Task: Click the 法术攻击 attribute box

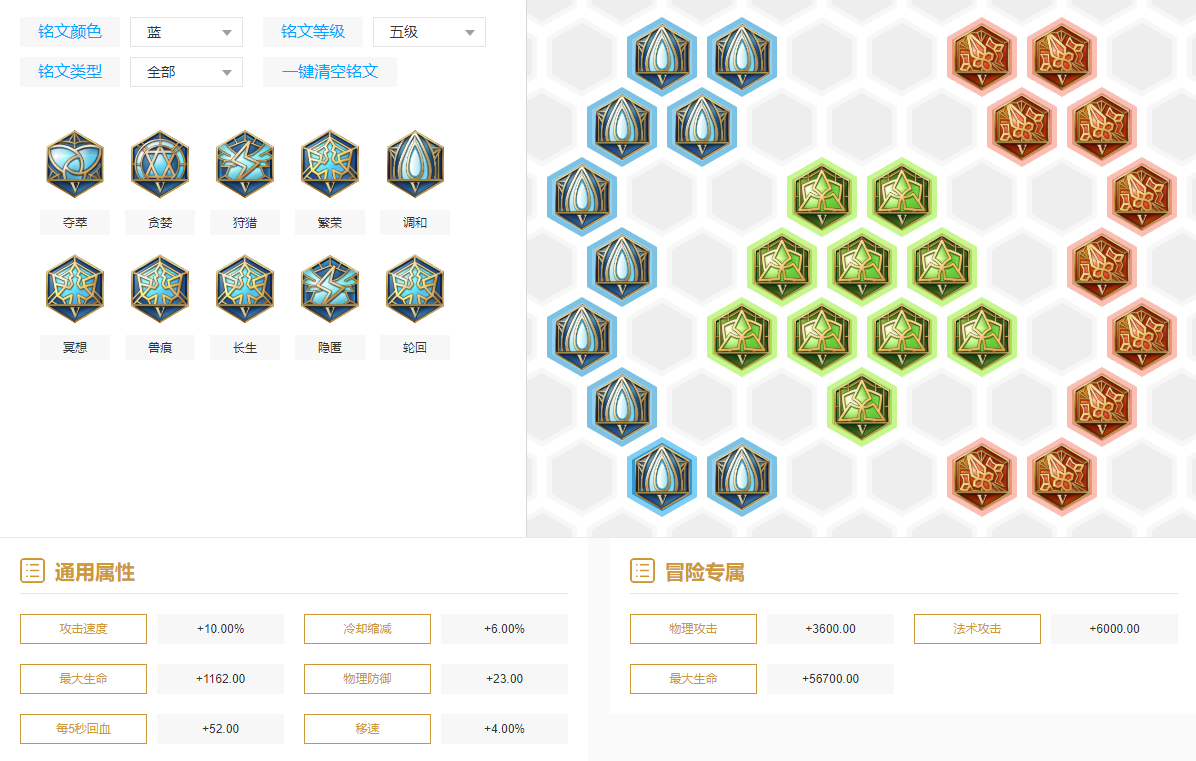Action: point(977,629)
